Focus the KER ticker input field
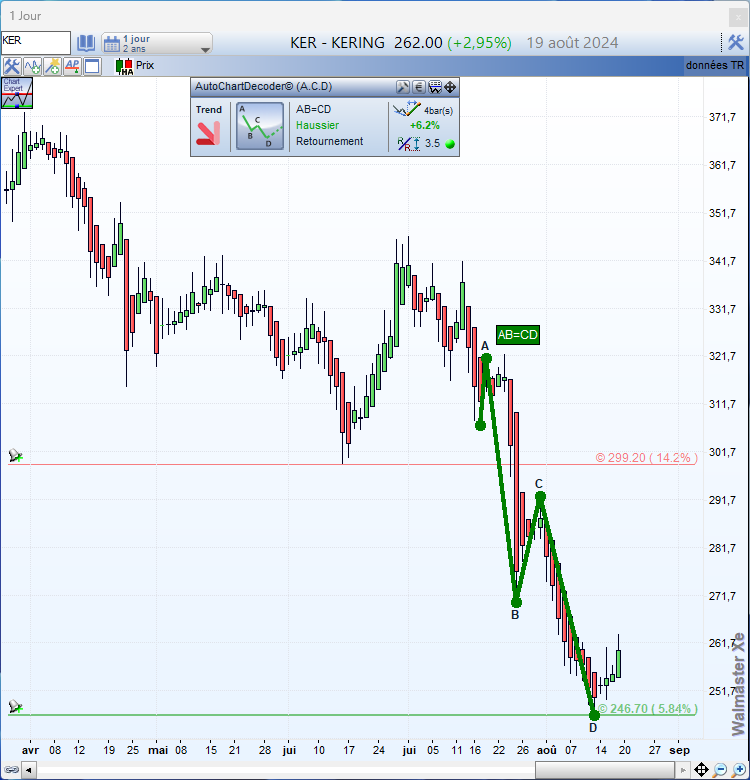Image resolution: width=750 pixels, height=780 pixels. (x=36, y=42)
